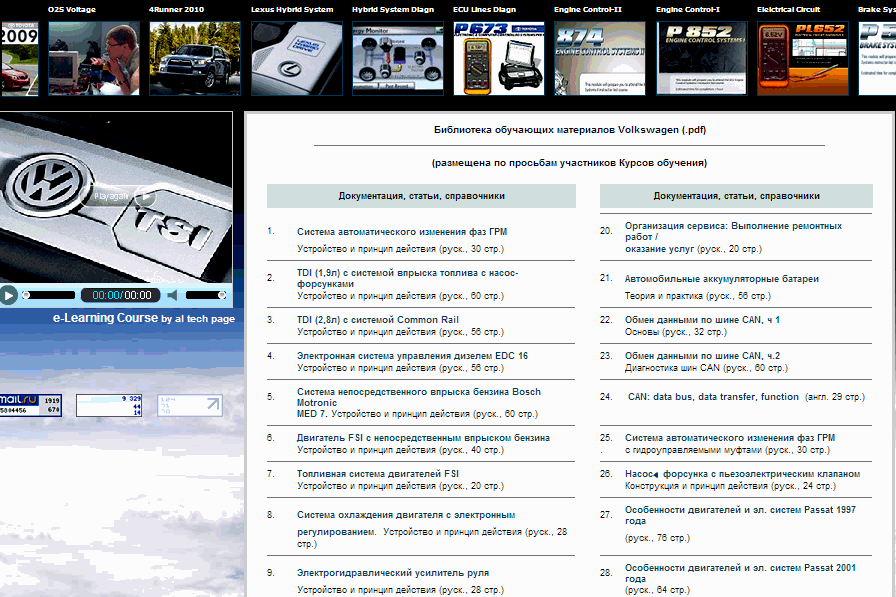The width and height of the screenshot is (896, 597).
Task: Click the '4Runner 2010' title text
Action: [x=176, y=9]
